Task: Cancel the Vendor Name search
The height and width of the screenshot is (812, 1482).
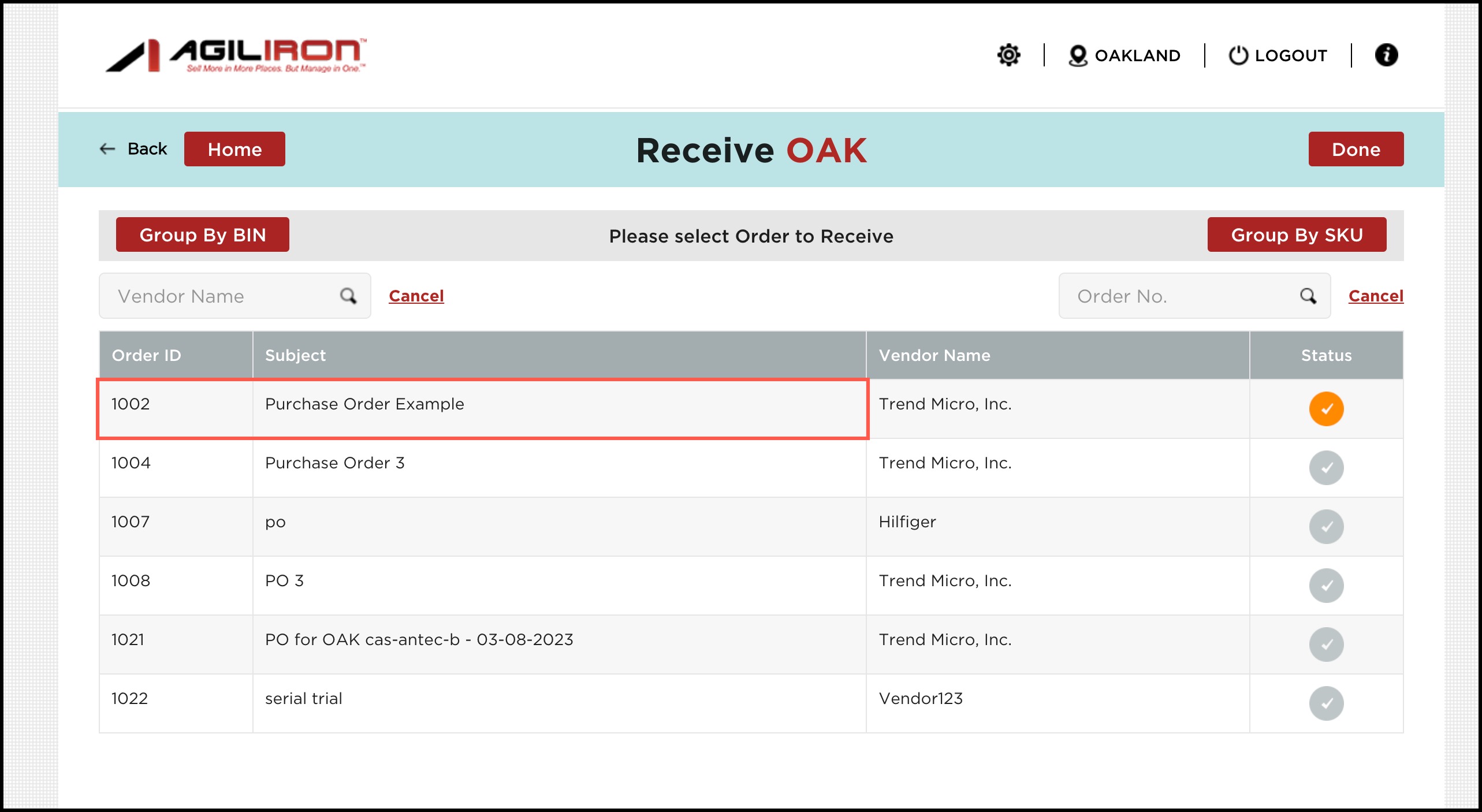Action: [x=416, y=296]
